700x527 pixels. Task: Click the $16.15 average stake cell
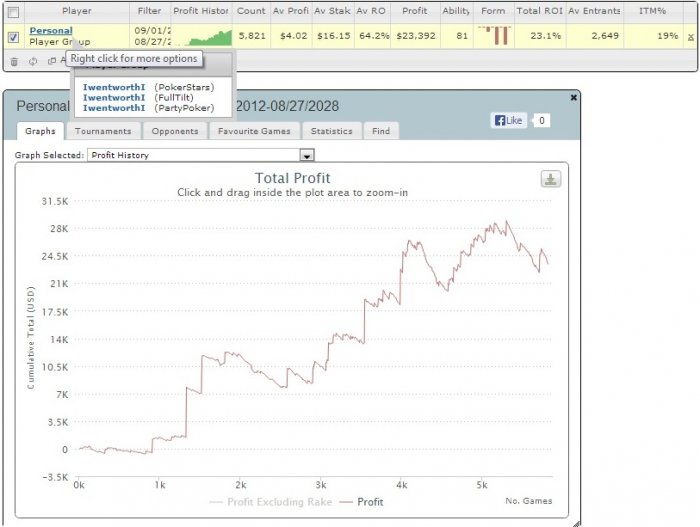coord(333,36)
